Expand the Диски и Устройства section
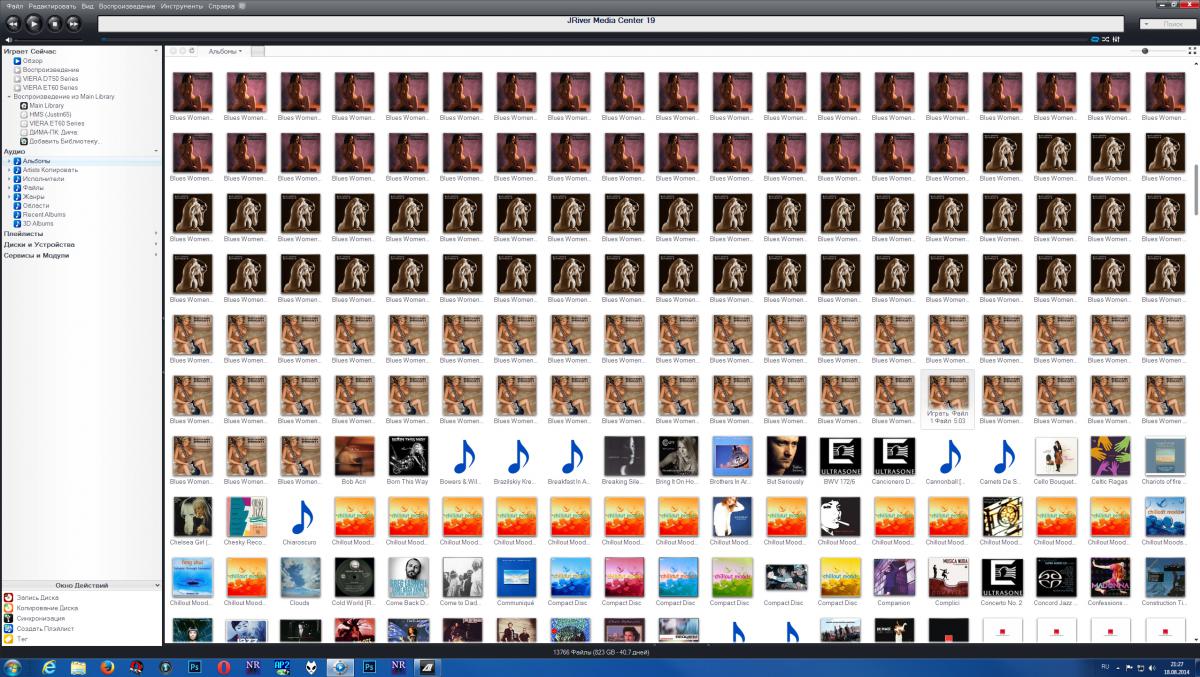 coord(156,244)
